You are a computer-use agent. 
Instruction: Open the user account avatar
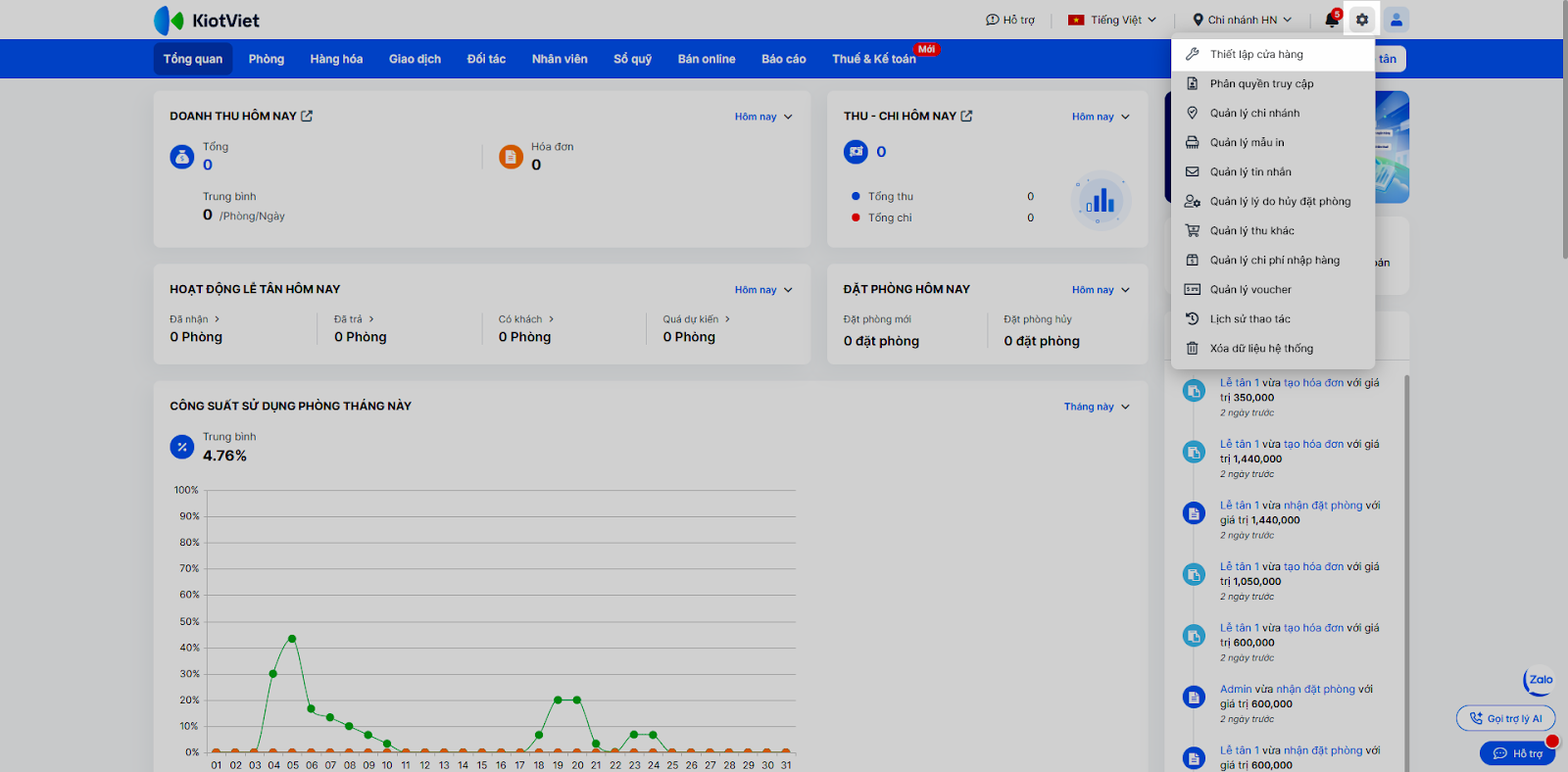[x=1396, y=20]
